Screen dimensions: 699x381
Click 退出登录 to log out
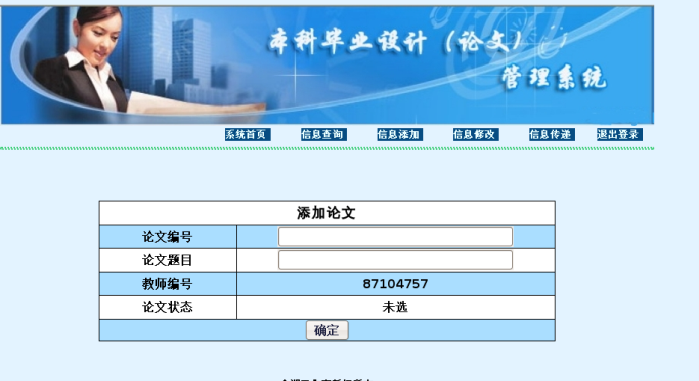(620, 134)
